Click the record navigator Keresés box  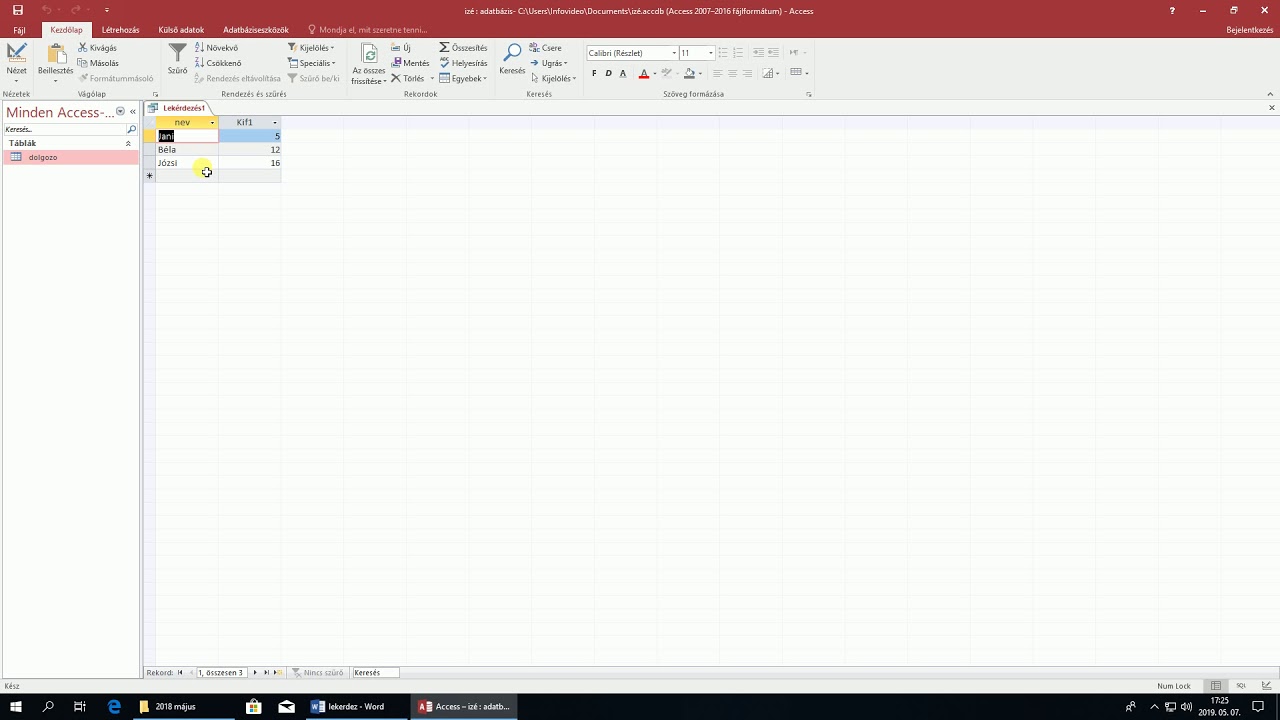click(375, 673)
